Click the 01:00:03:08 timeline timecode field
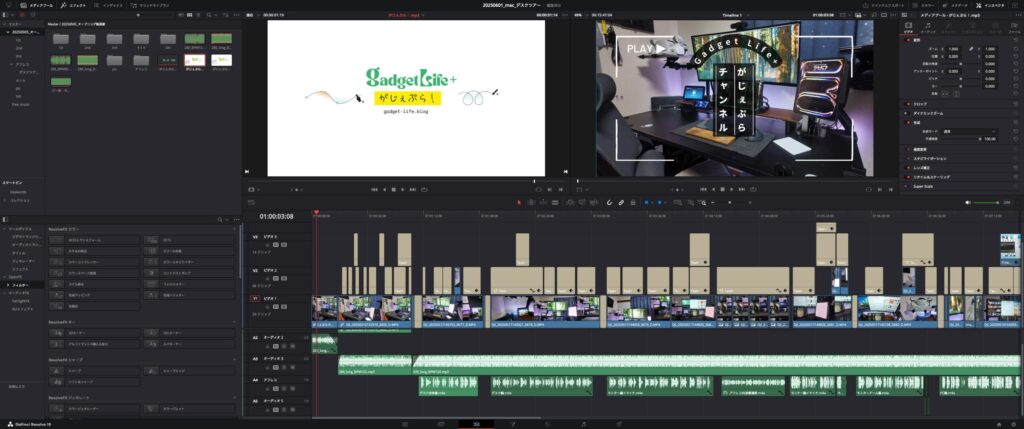 point(276,216)
